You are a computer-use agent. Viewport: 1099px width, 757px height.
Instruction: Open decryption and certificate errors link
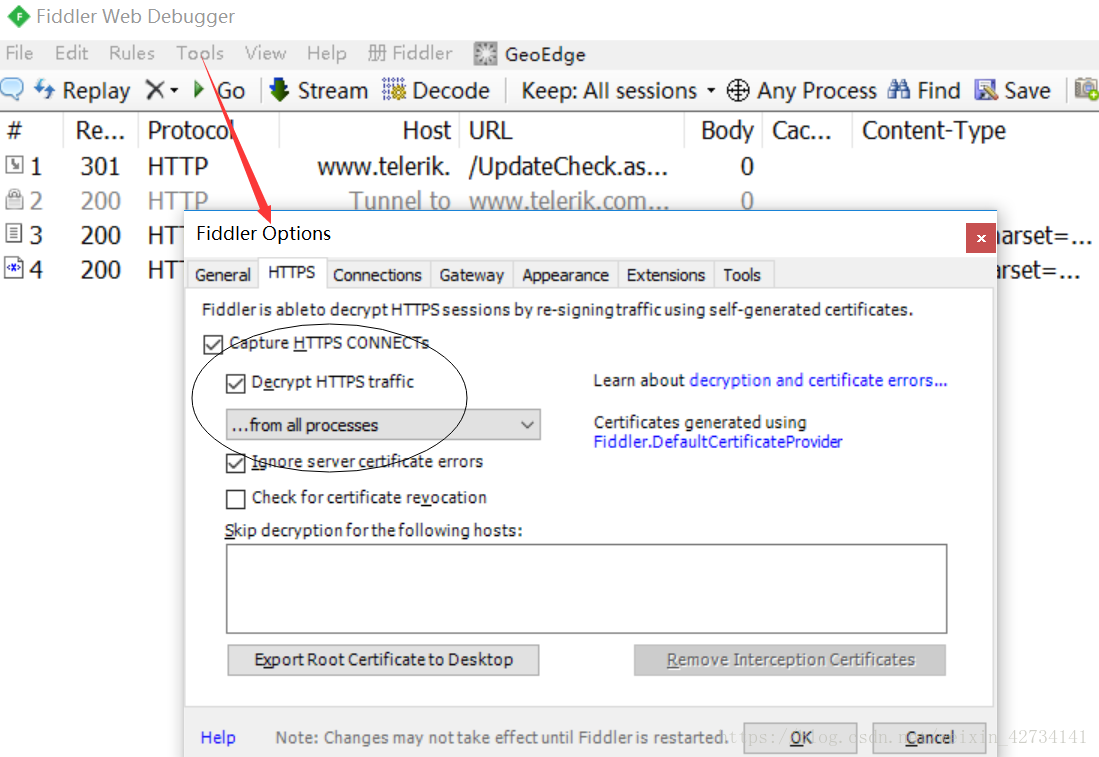pos(818,380)
